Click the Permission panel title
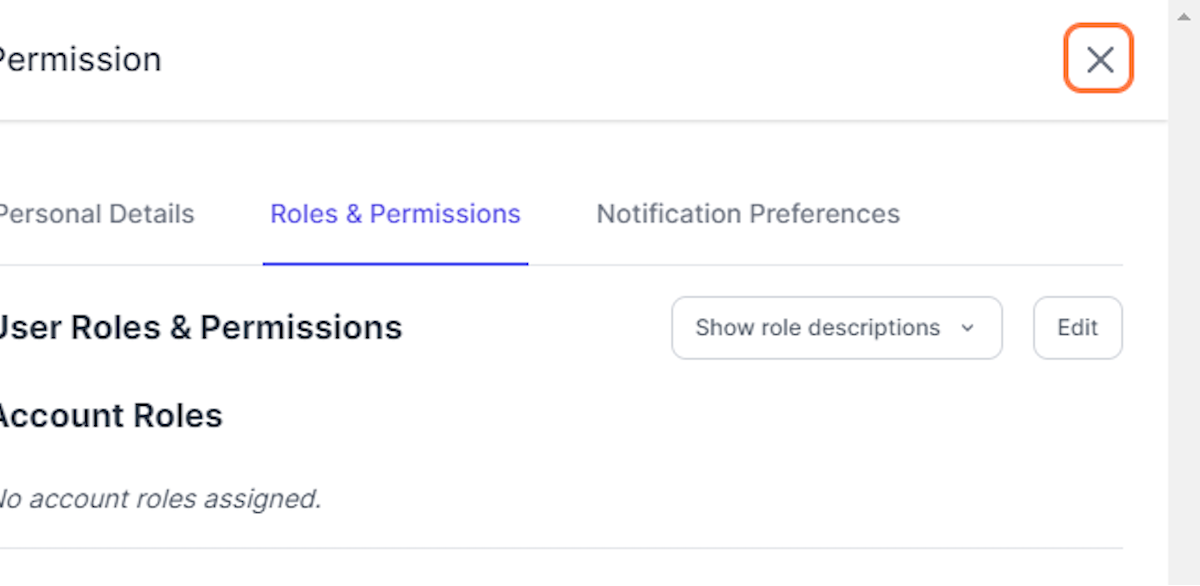 pos(80,60)
